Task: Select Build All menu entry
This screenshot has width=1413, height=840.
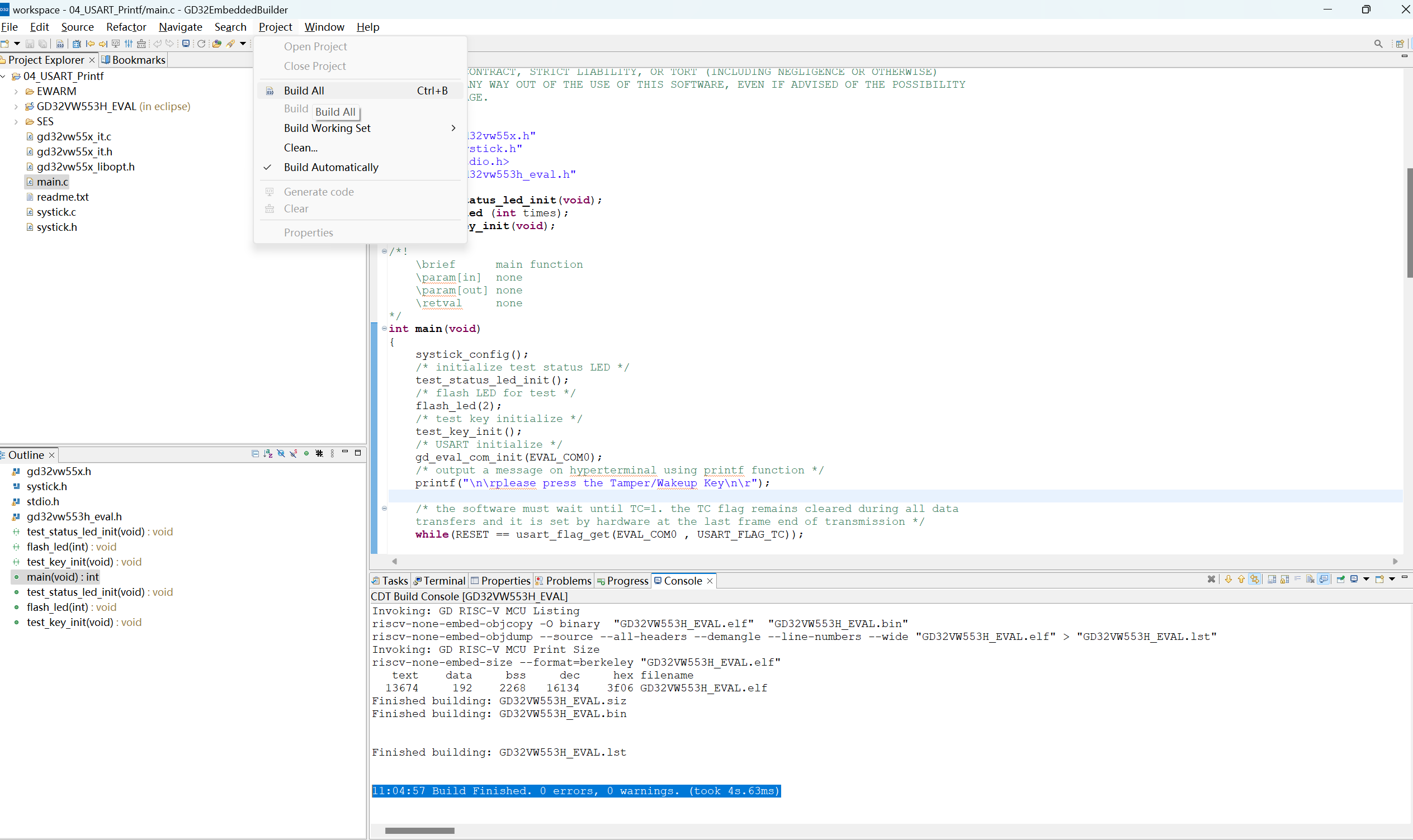Action: tap(304, 91)
